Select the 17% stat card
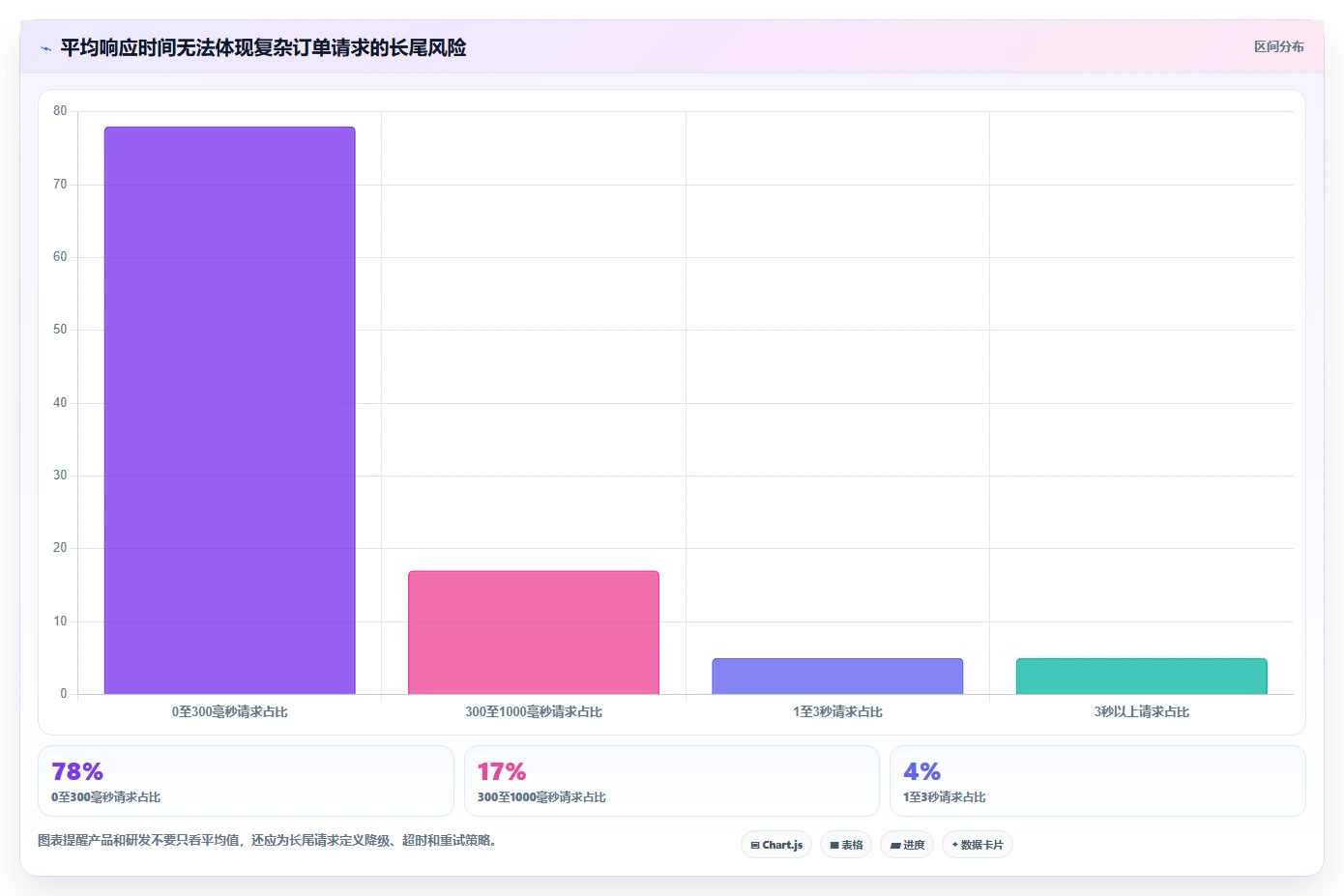 [x=672, y=781]
